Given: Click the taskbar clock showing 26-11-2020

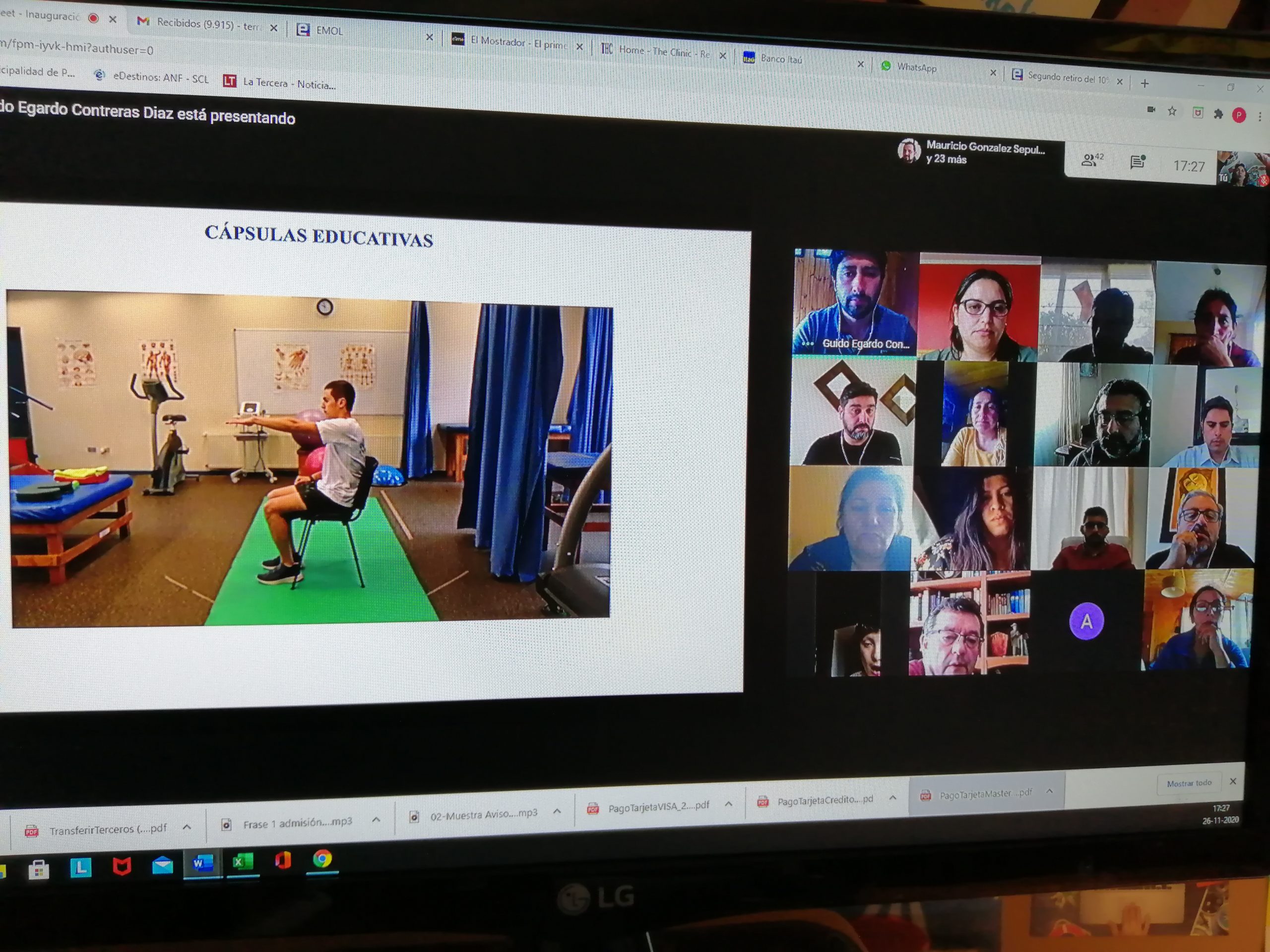Looking at the screenshot, I should (x=1220, y=814).
